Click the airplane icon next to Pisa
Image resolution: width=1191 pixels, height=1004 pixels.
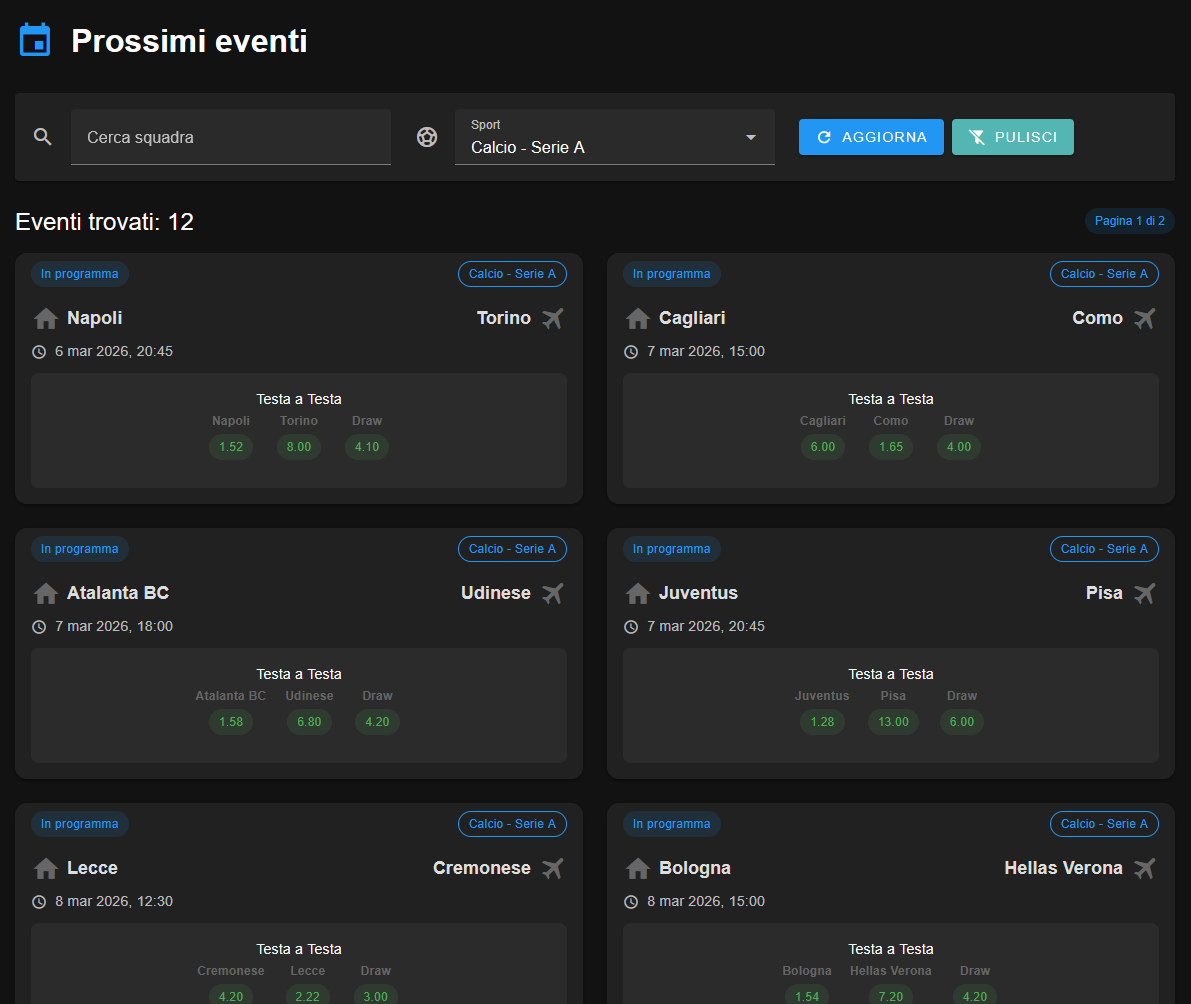click(x=1144, y=593)
